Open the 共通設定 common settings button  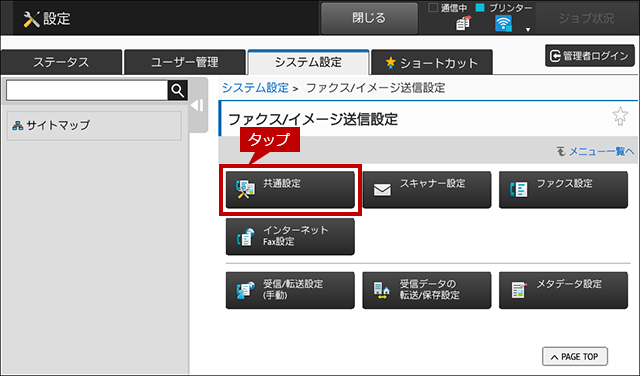pos(290,190)
